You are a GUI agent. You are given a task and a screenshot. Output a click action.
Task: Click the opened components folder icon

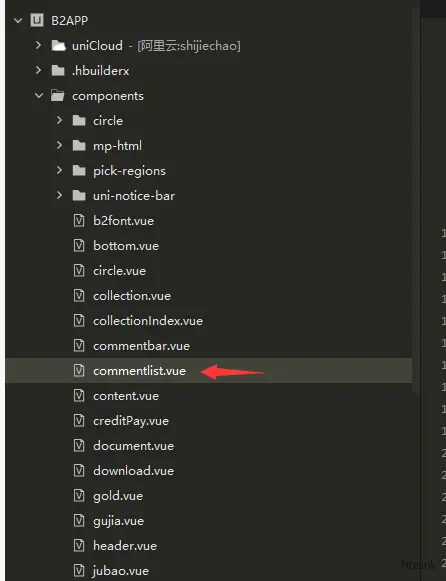[57, 96]
